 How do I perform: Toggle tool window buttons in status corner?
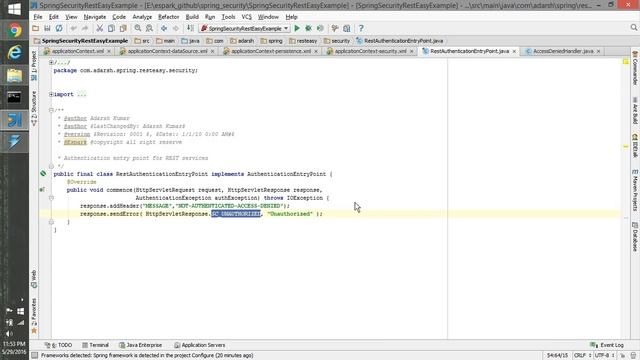tap(35, 356)
